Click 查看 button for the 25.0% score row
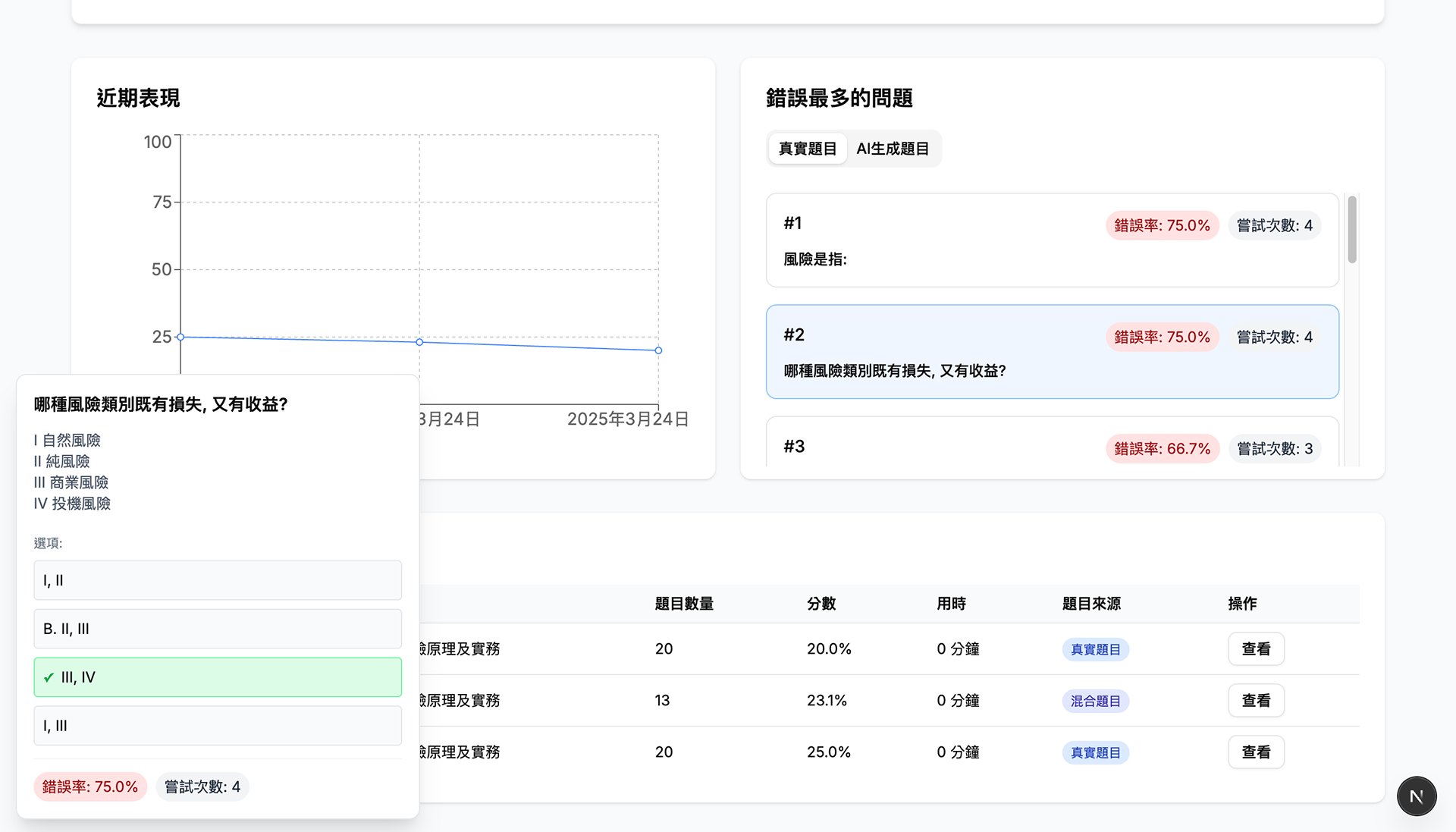This screenshot has height=832, width=1456. tap(1255, 752)
